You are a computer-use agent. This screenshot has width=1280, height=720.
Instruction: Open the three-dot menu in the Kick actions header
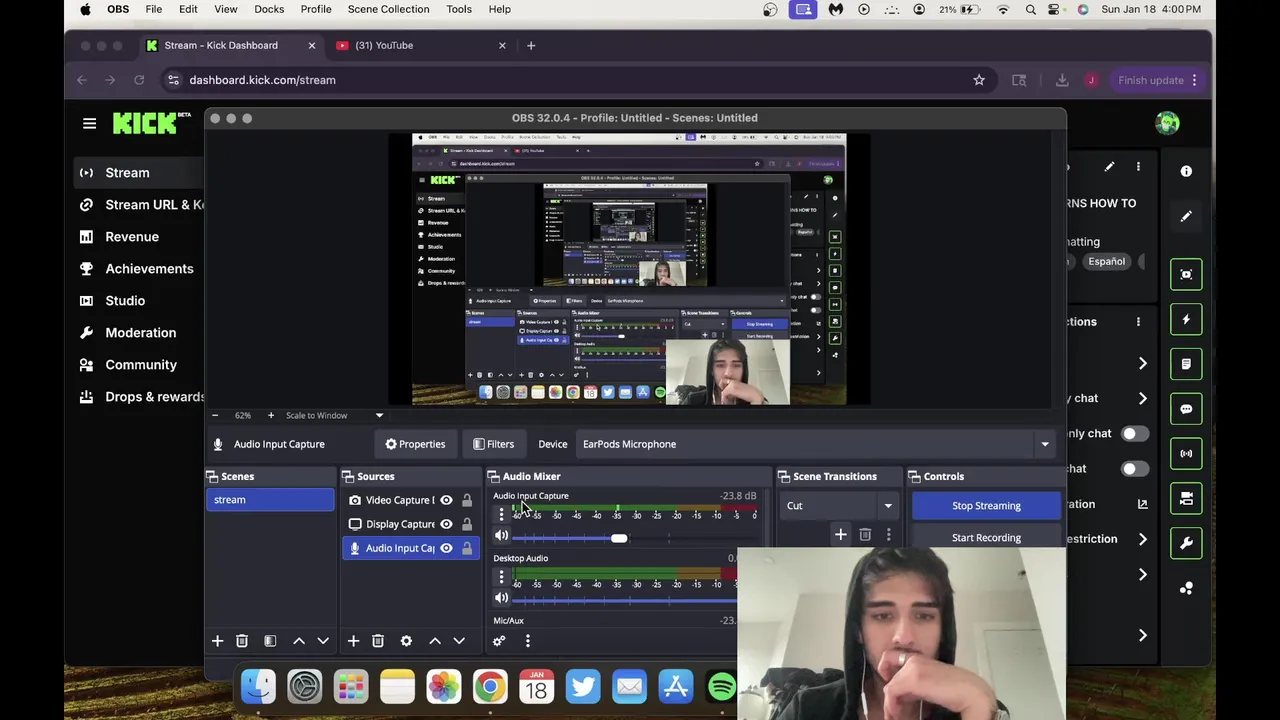(1138, 321)
